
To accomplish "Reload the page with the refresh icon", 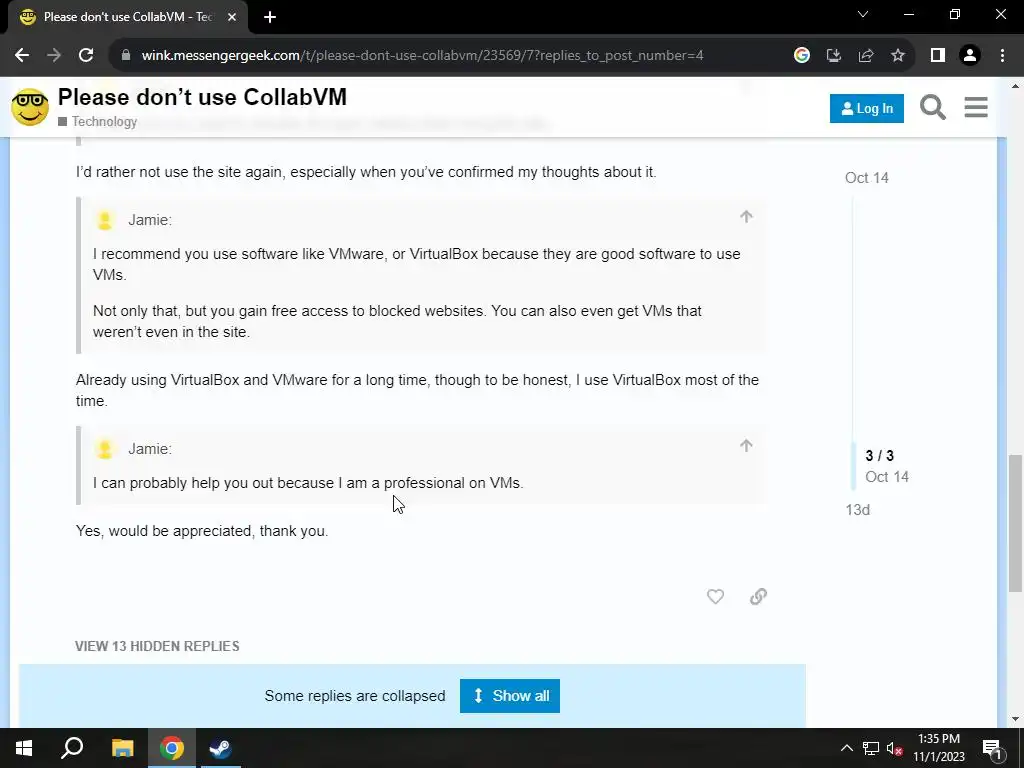I will coord(86,56).
